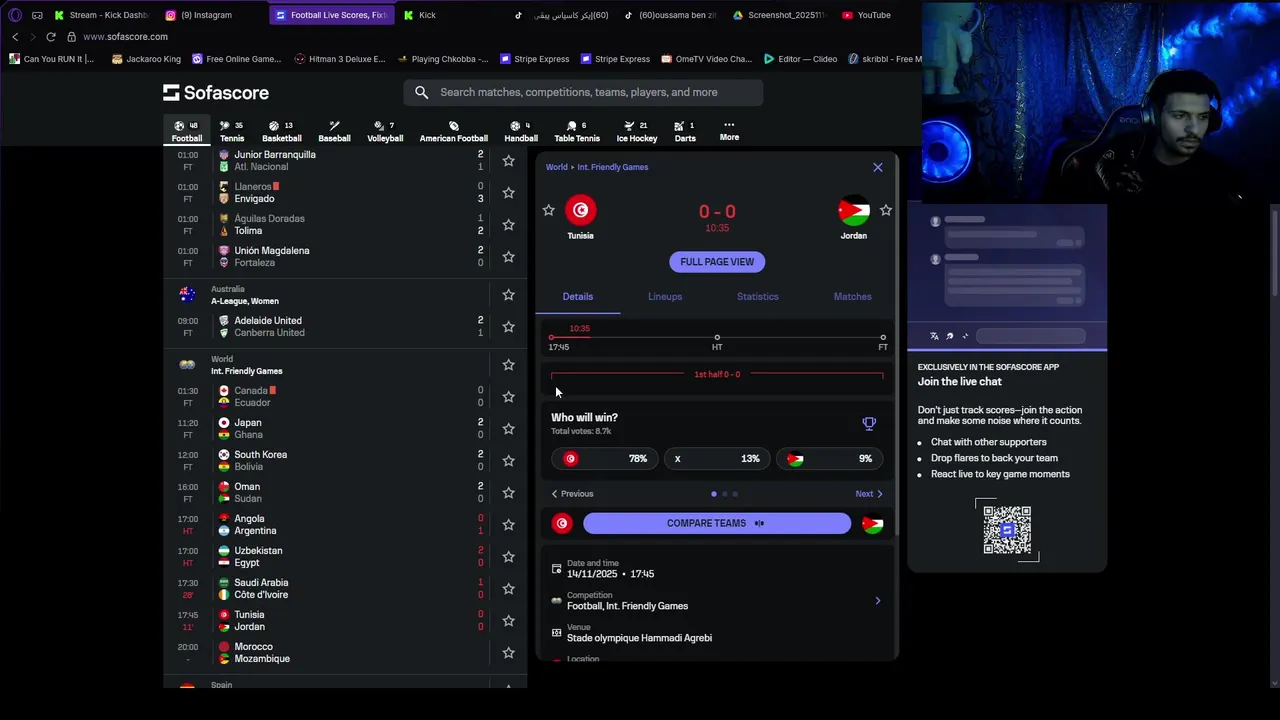The height and width of the screenshot is (720, 1280).
Task: Click the translate icon in live chat bar
Action: point(934,336)
